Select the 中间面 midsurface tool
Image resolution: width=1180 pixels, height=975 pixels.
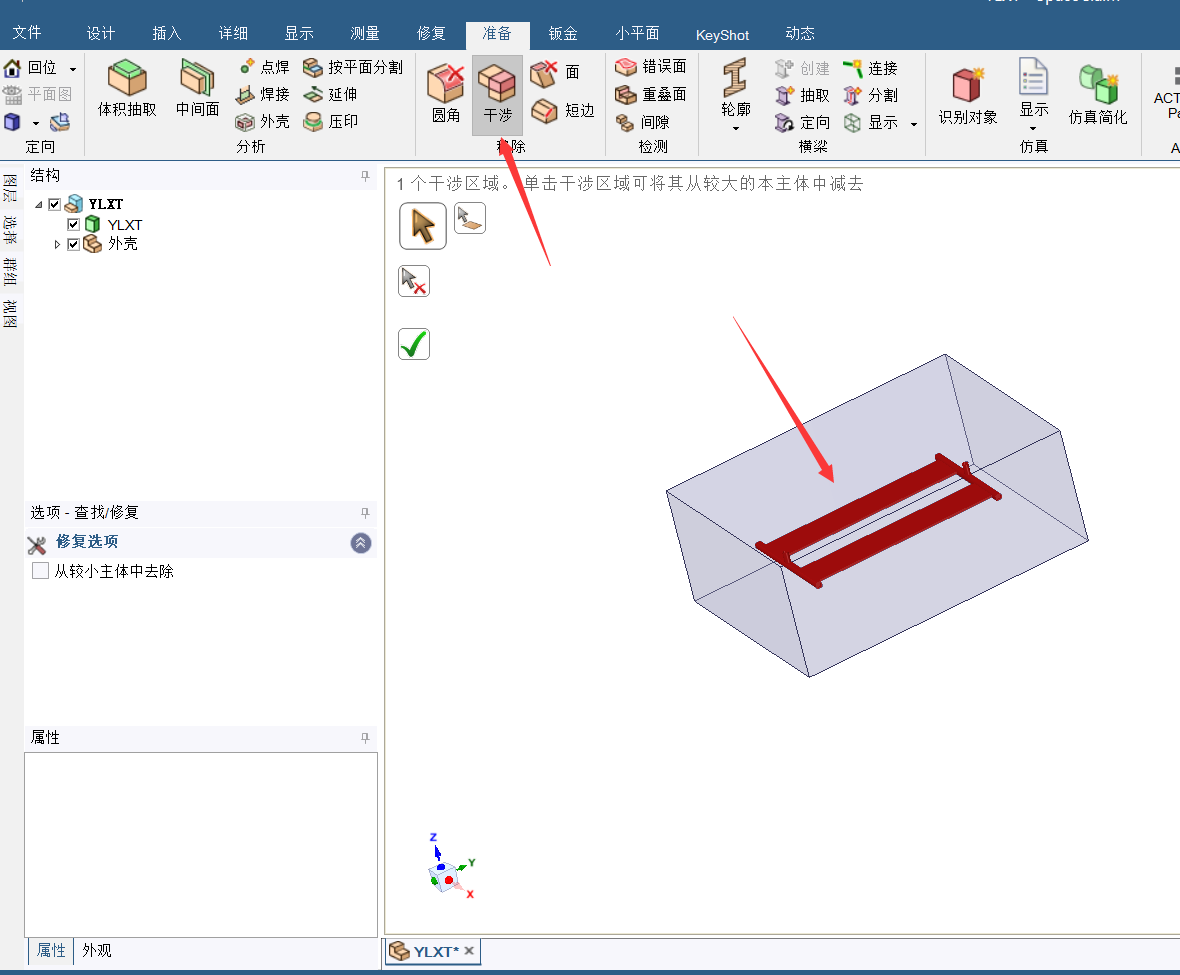197,80
